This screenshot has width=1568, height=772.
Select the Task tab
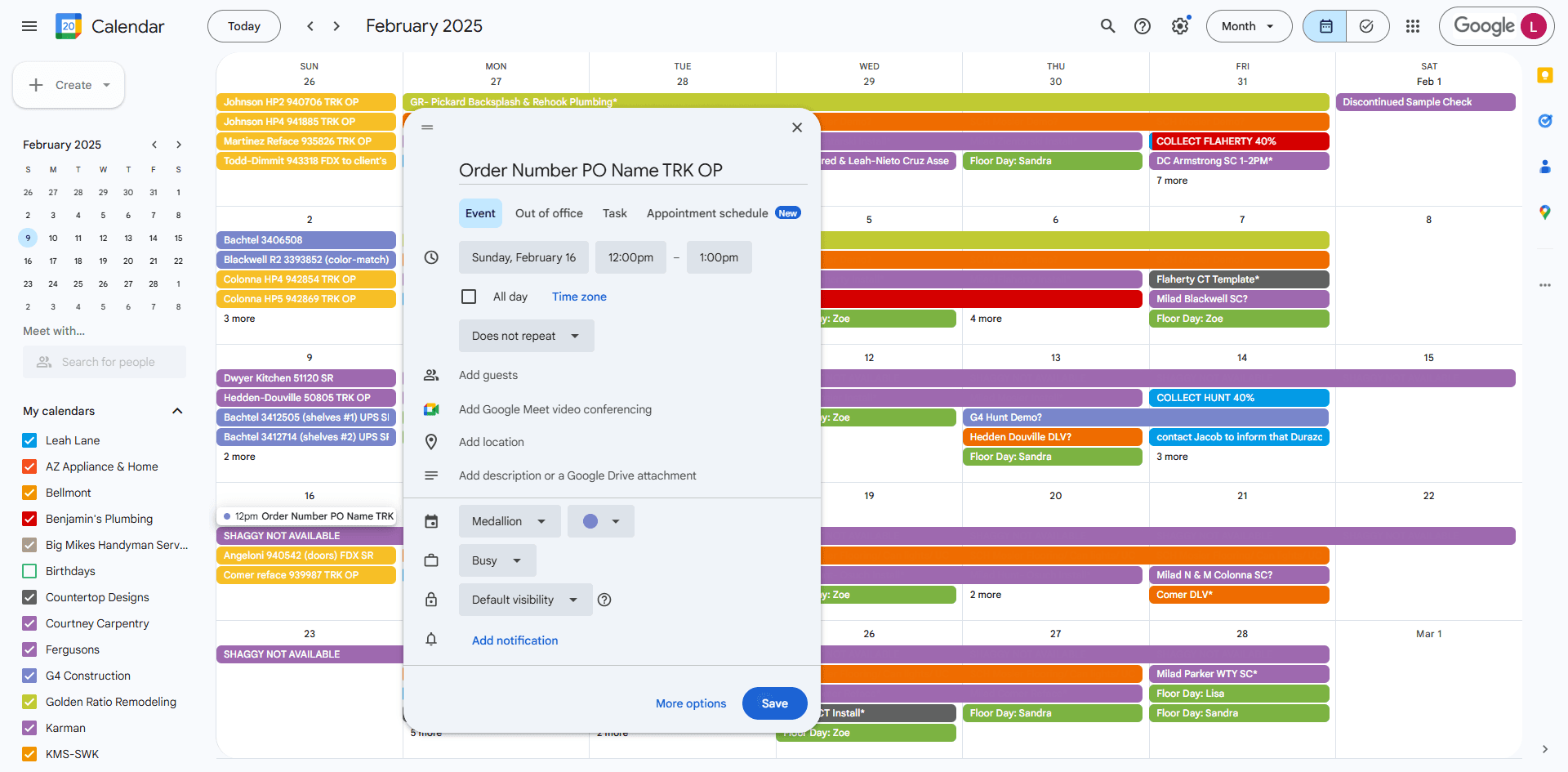click(615, 213)
